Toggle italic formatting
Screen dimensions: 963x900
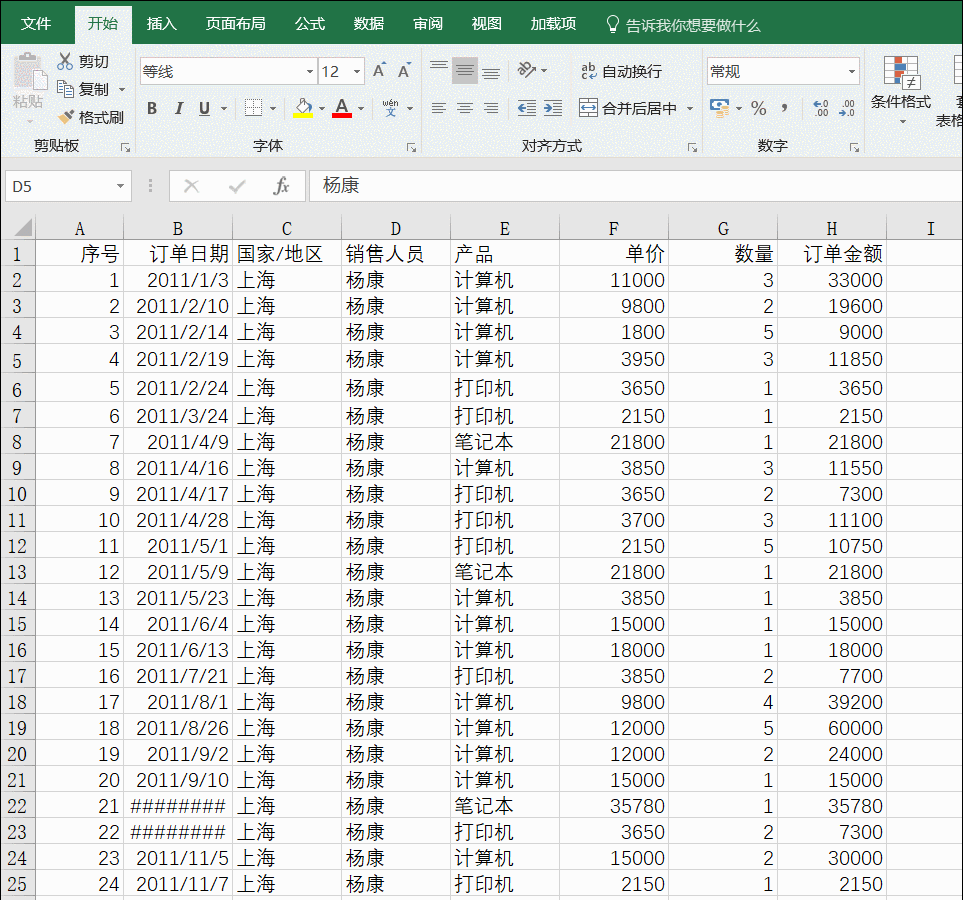(x=179, y=108)
